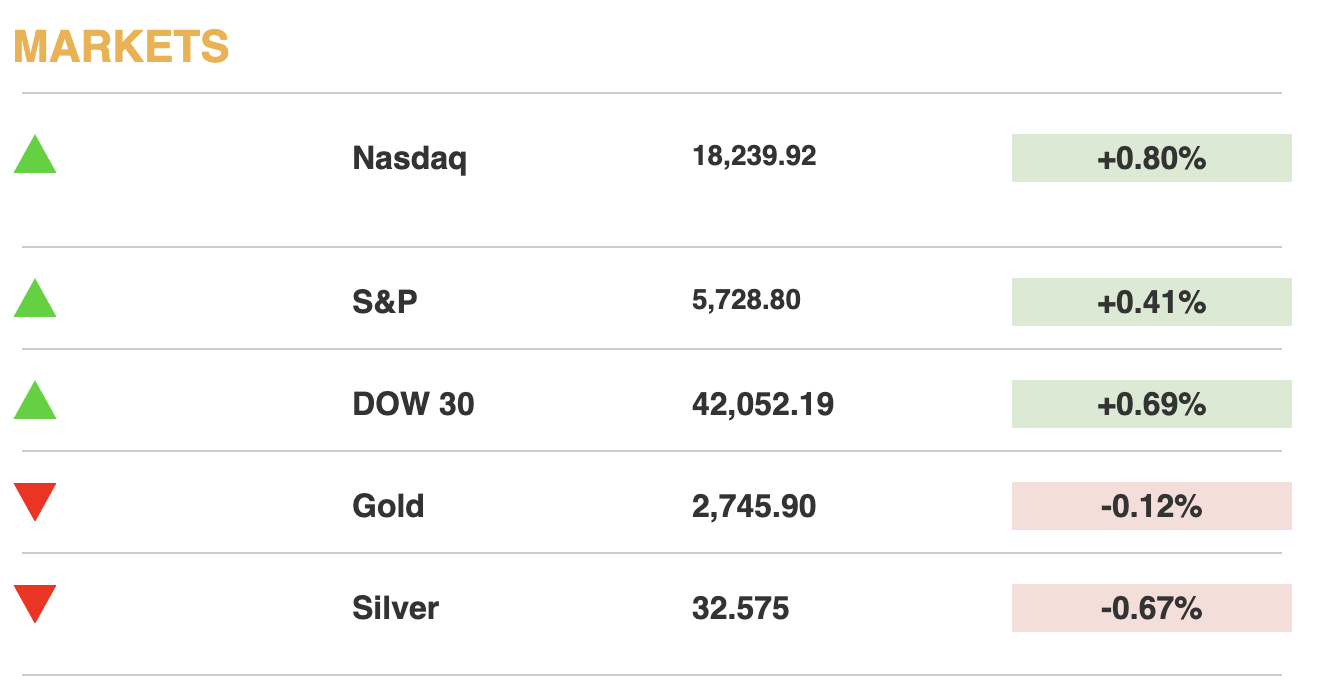The width and height of the screenshot is (1318, 696).
Task: Click the green +0.41% change badge
Action: tap(1151, 302)
